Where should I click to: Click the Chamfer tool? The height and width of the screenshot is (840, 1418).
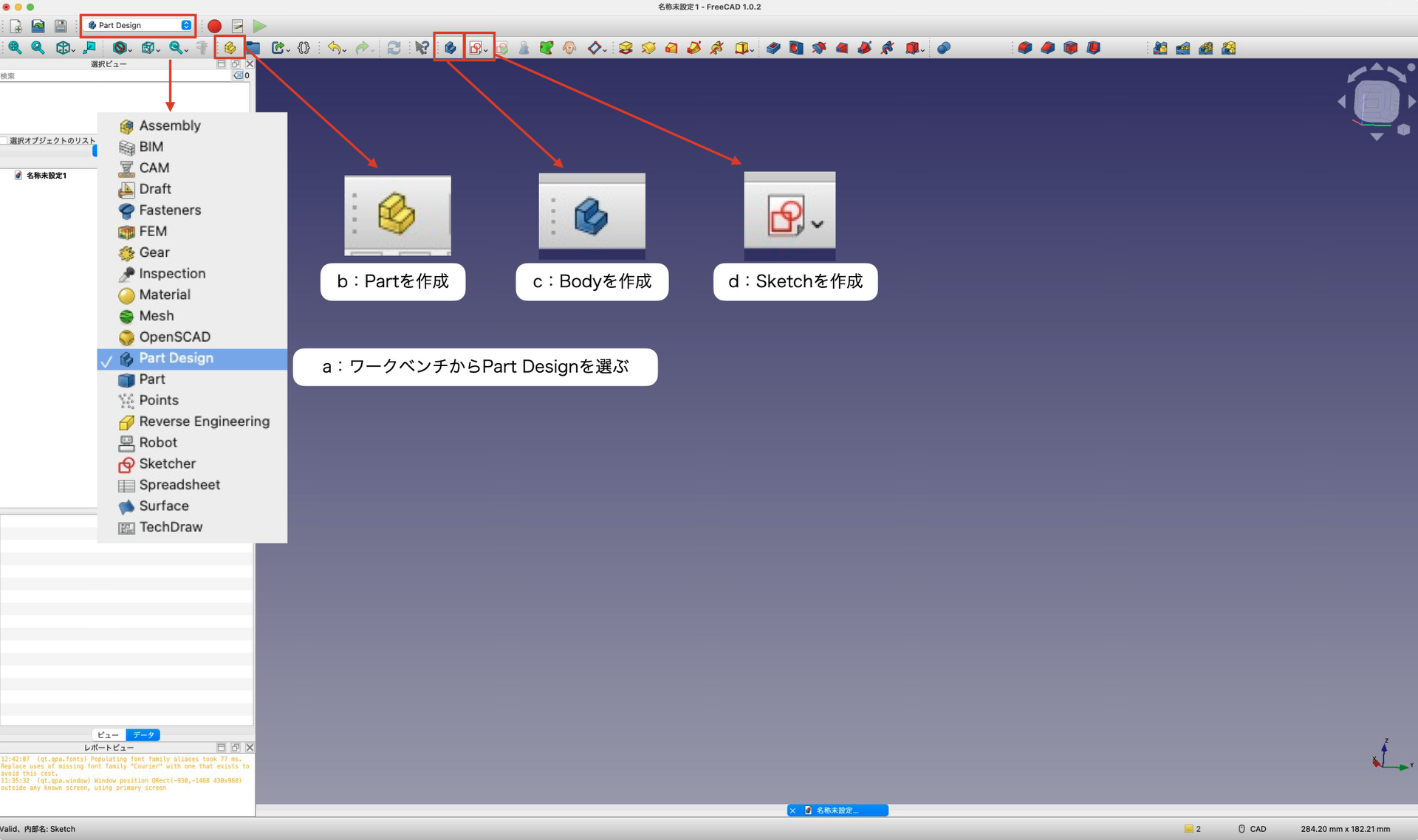[x=1048, y=48]
